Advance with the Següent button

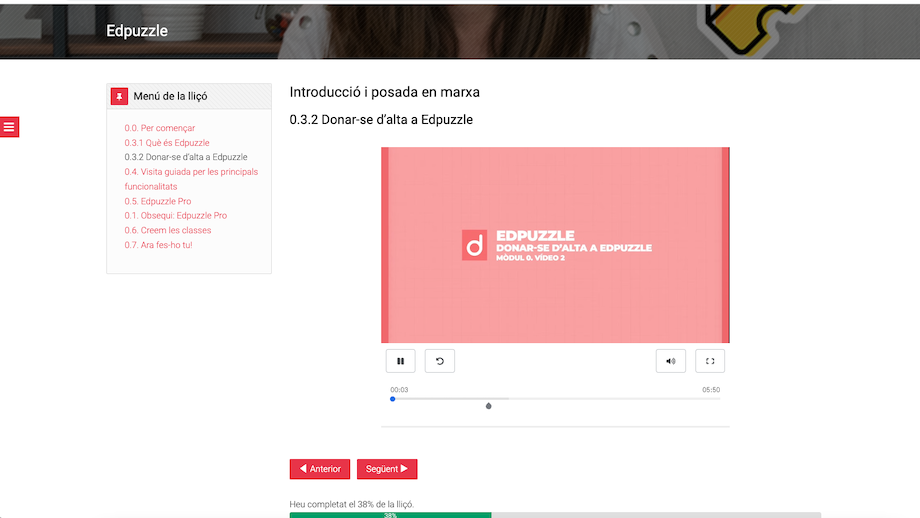[387, 469]
